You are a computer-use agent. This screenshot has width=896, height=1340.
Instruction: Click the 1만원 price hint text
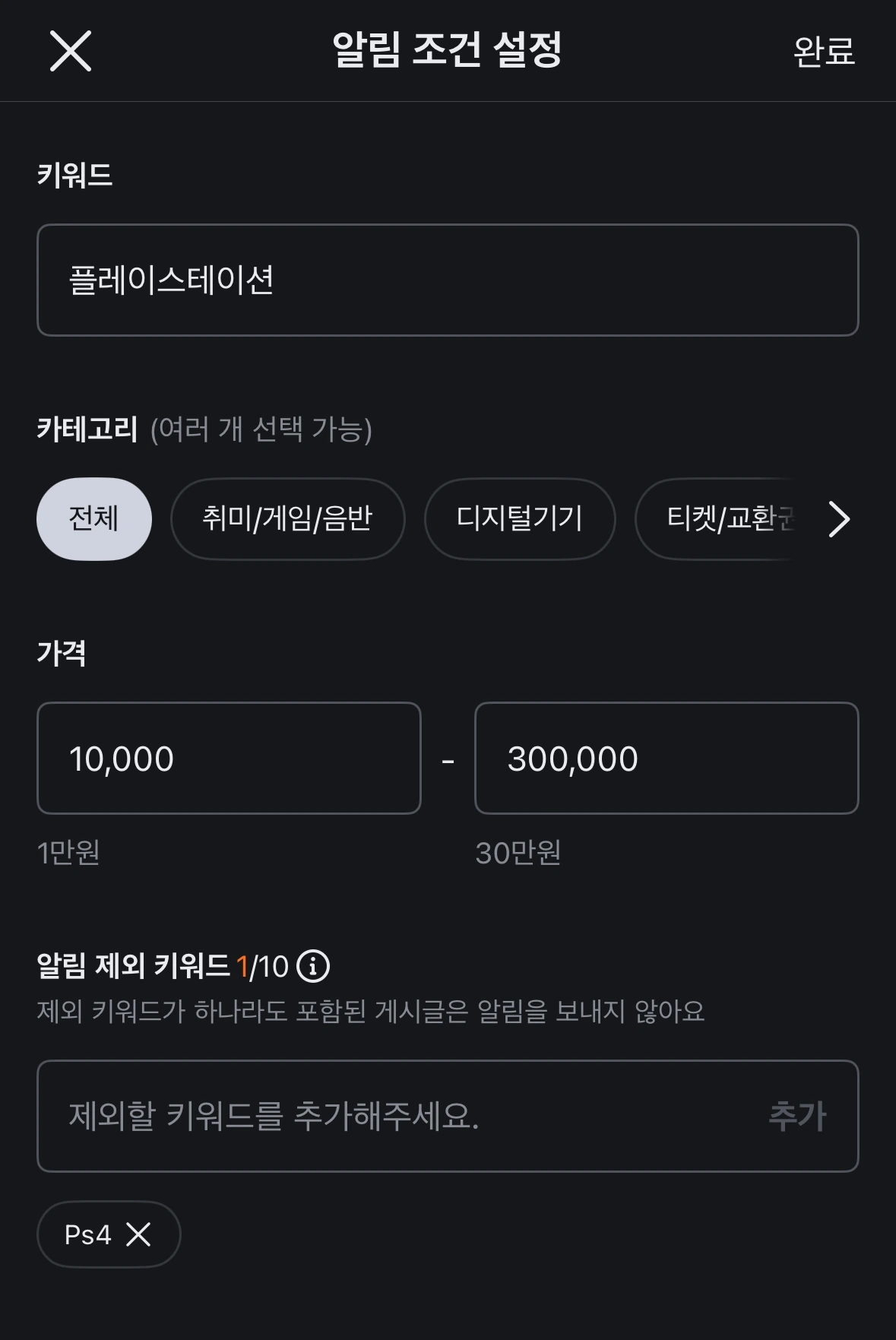tap(68, 853)
